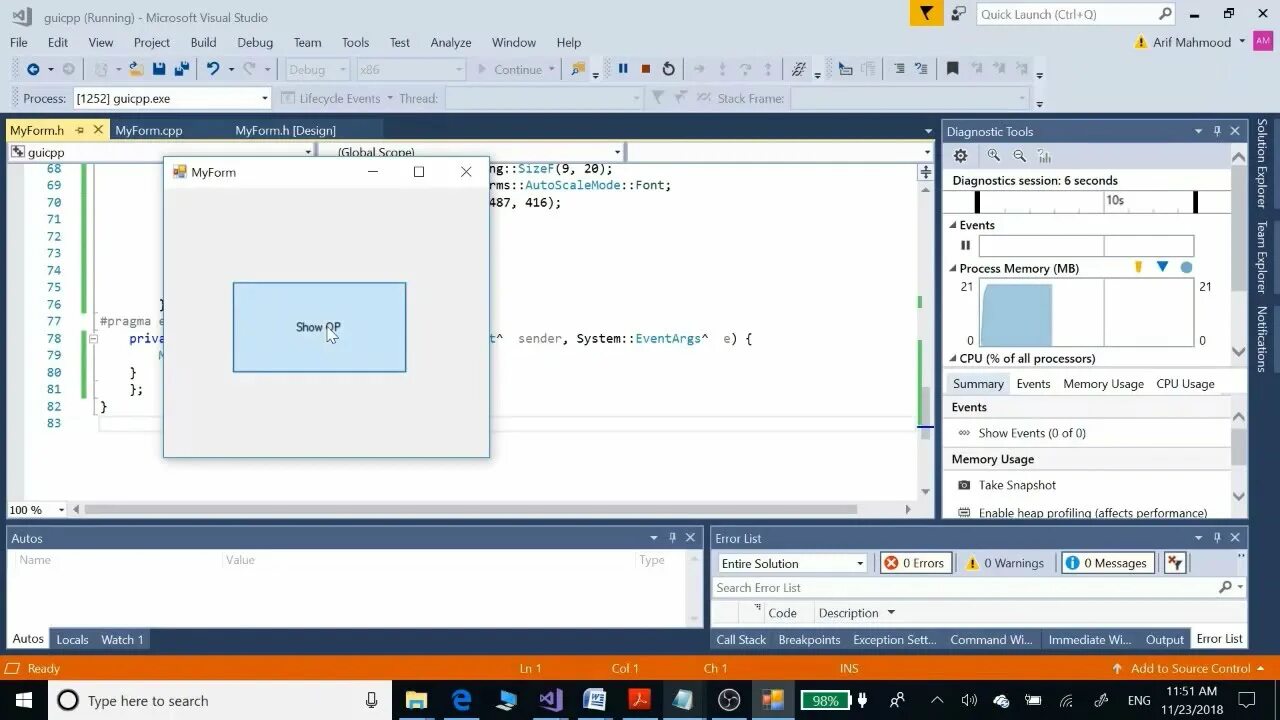Open the Diagnostic Tools settings gear
The height and width of the screenshot is (720, 1280).
pyautogui.click(x=961, y=155)
